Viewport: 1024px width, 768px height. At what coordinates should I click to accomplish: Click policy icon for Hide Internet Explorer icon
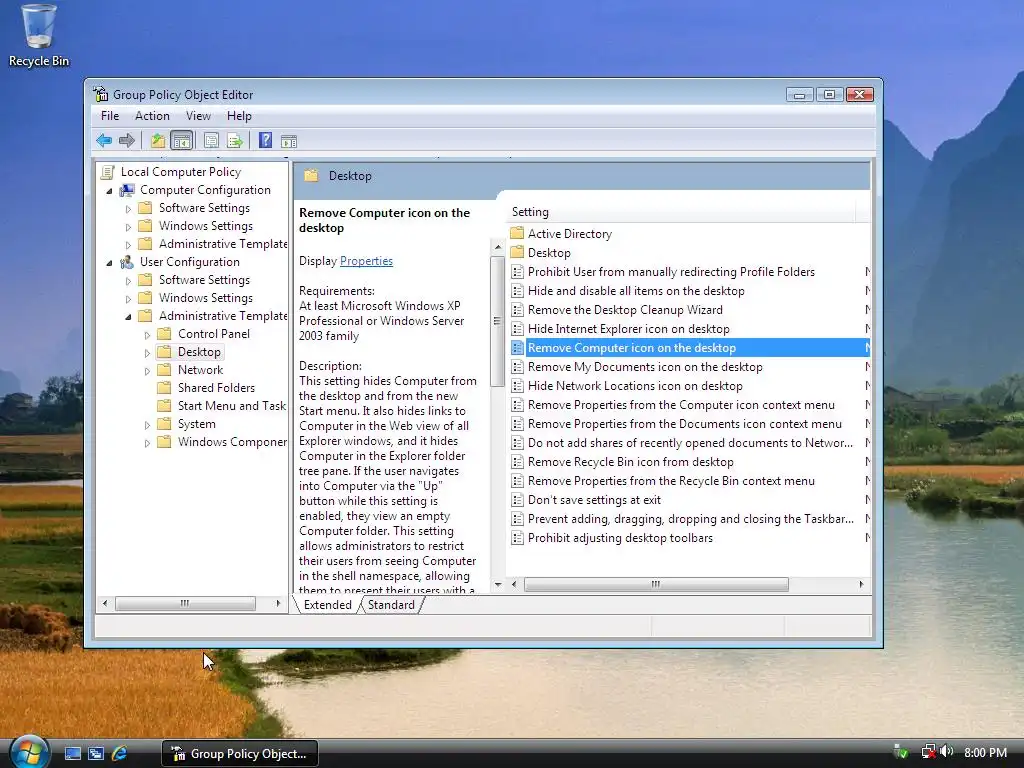(517, 328)
